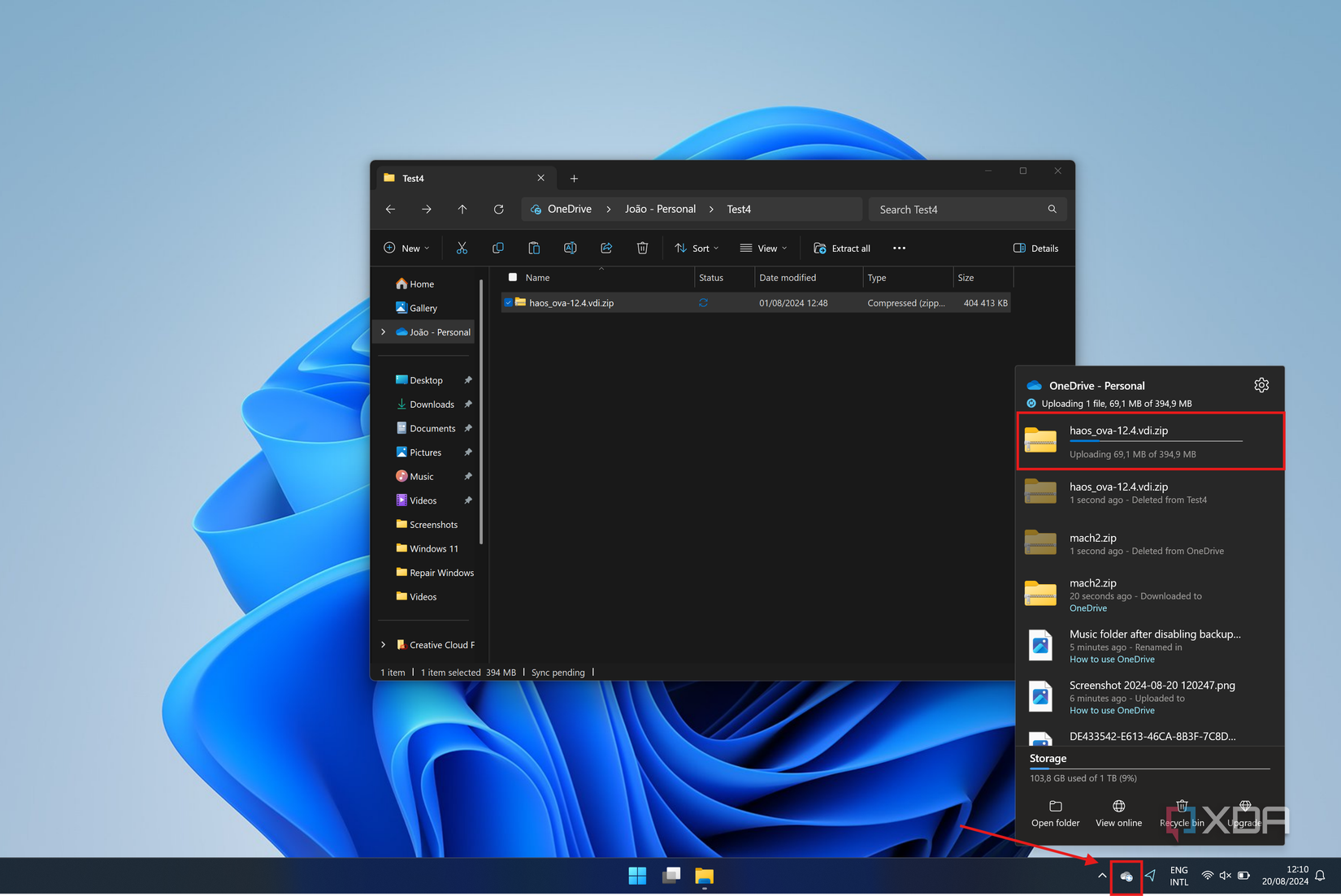
Task: Open the New dropdown menu
Action: 406,248
